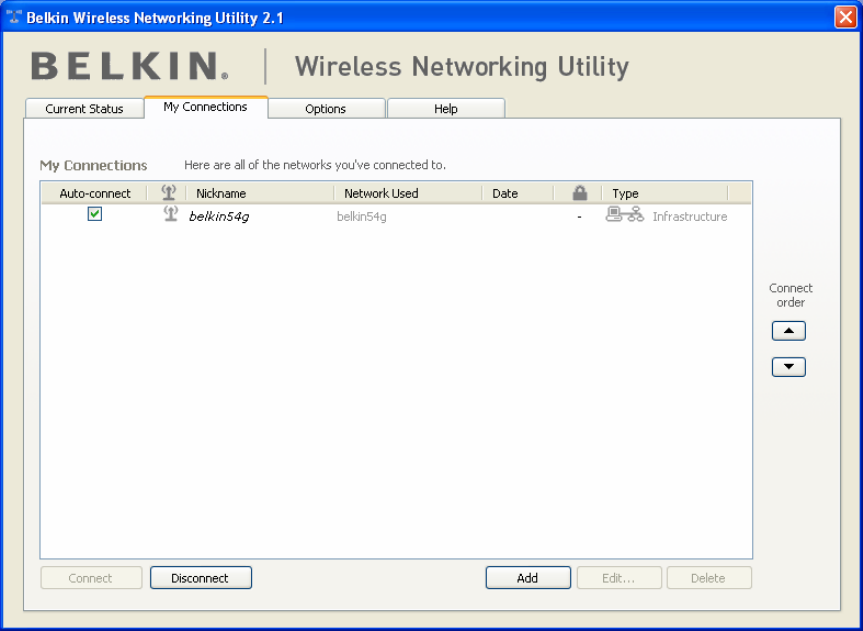863x631 pixels.
Task: Sort by the Auto-connect column header
Action: [x=95, y=193]
